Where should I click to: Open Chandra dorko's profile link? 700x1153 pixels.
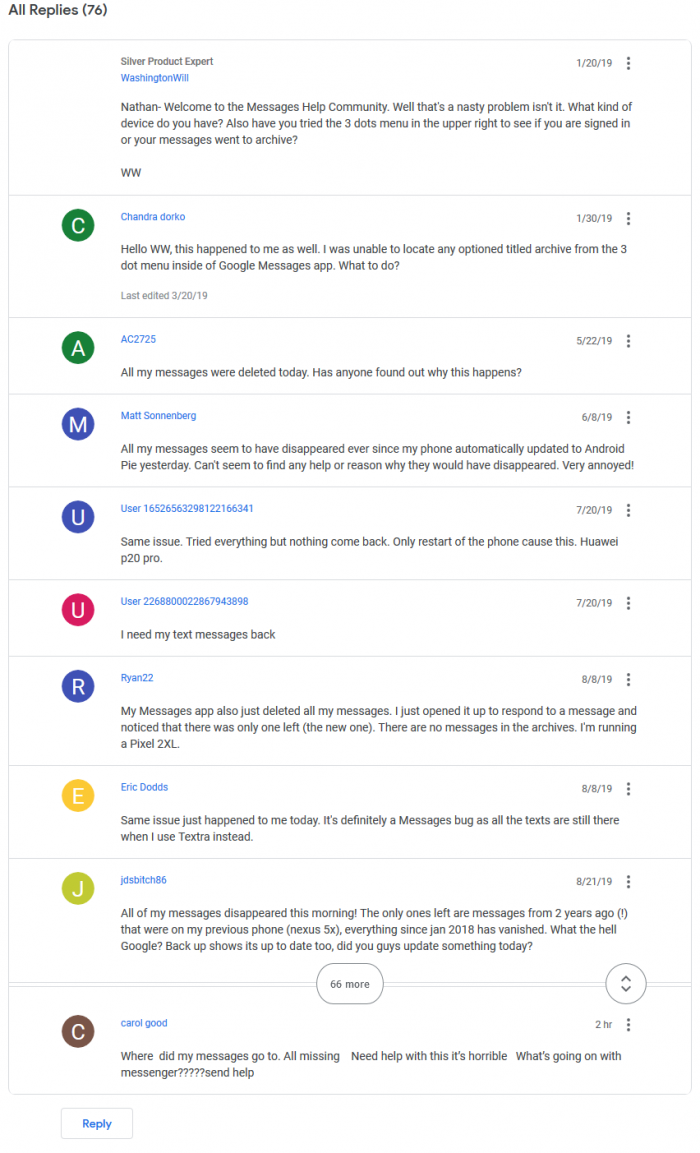tap(153, 217)
